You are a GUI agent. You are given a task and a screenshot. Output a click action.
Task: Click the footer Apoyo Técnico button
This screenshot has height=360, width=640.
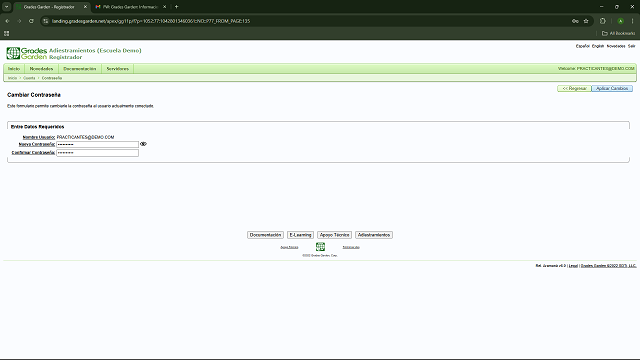(x=334, y=235)
